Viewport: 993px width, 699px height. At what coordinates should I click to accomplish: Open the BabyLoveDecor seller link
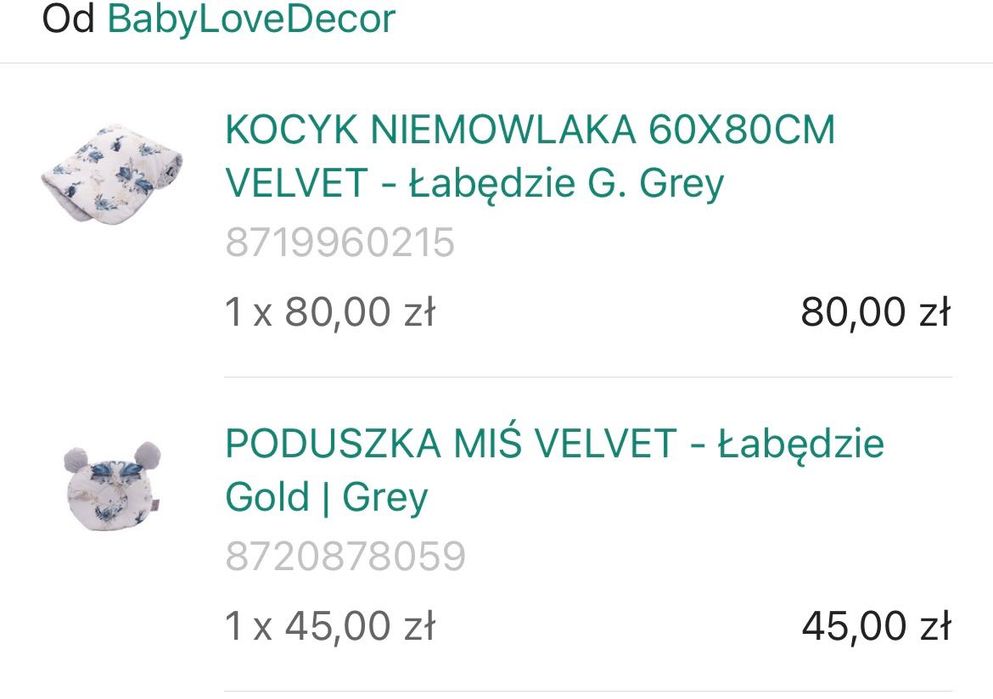click(250, 19)
